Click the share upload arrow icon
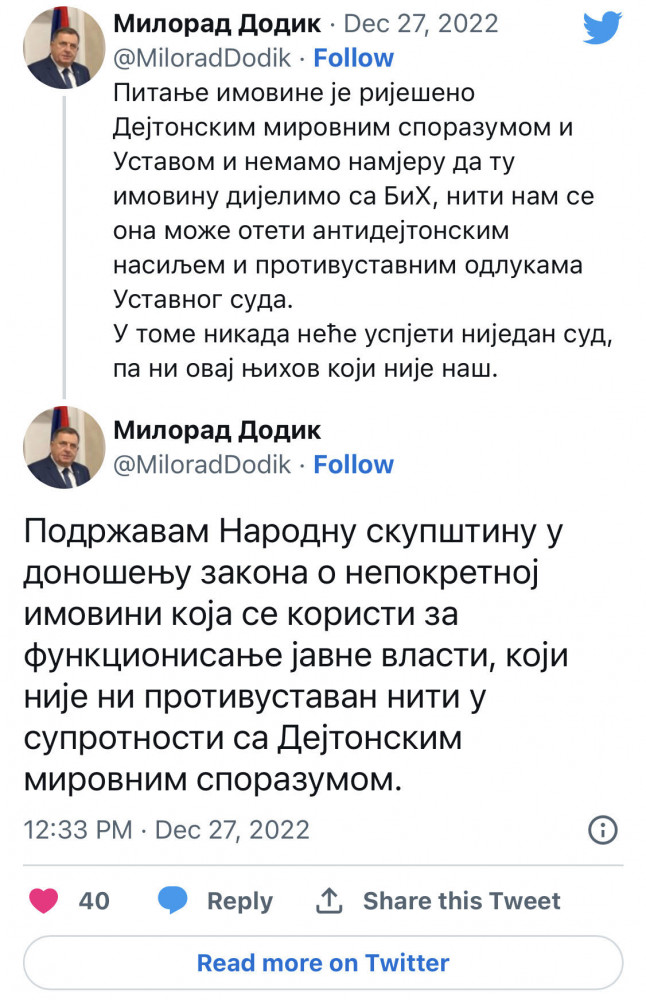This screenshot has height=1000, width=646. tap(329, 901)
